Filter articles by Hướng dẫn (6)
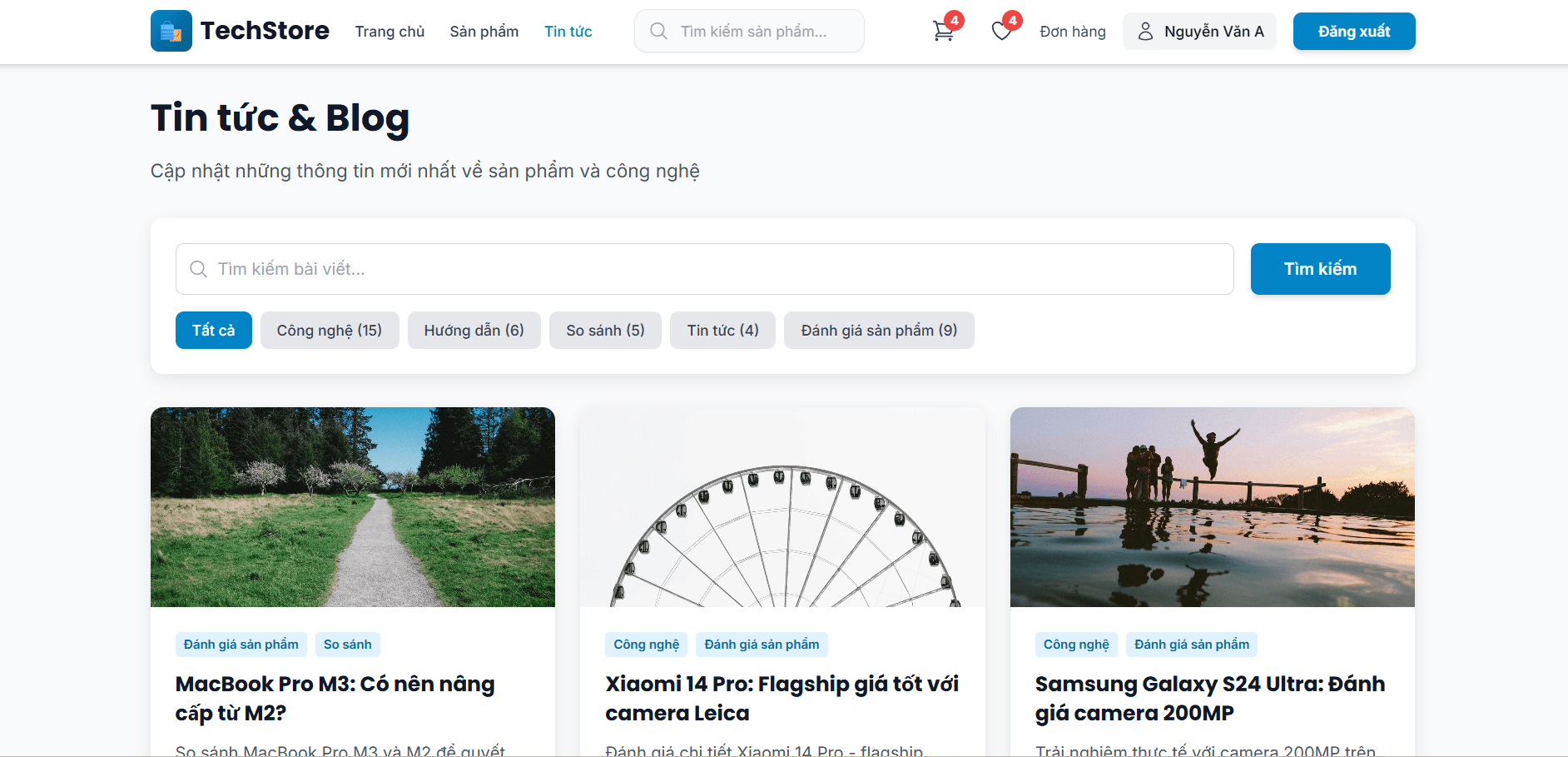This screenshot has height=757, width=1568. coord(474,330)
